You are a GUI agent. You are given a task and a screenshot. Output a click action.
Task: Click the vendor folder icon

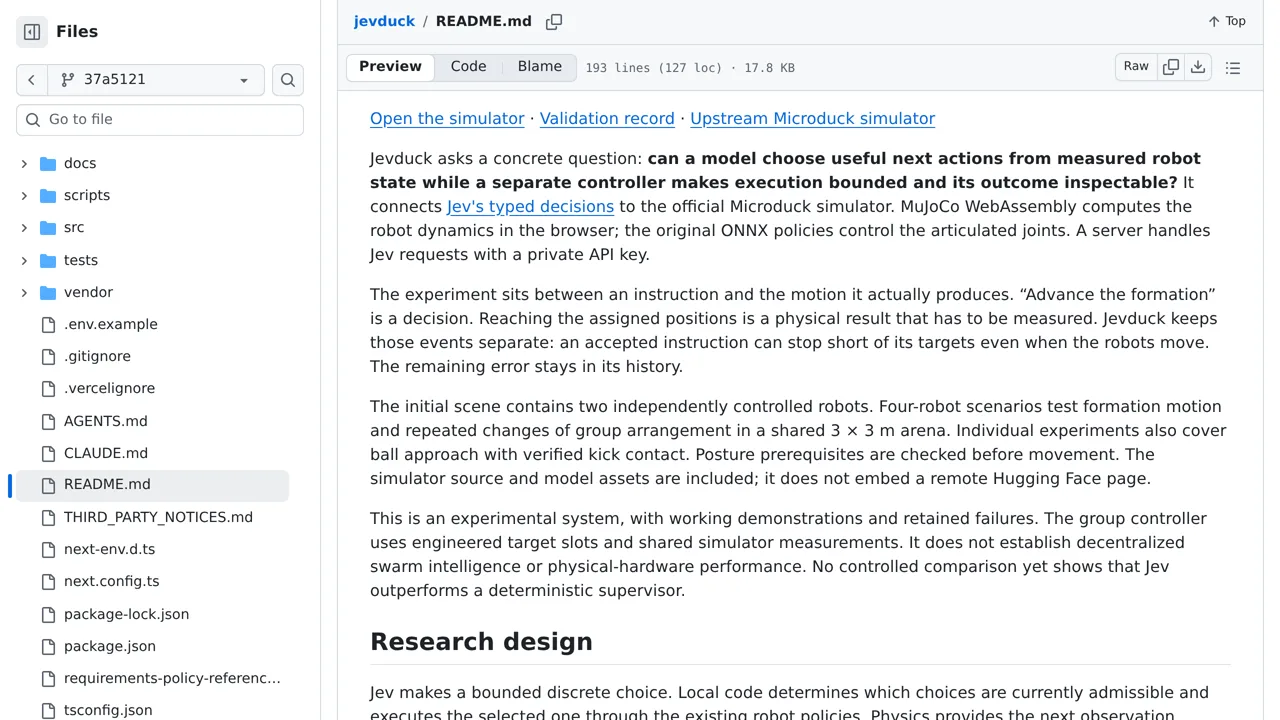point(48,293)
